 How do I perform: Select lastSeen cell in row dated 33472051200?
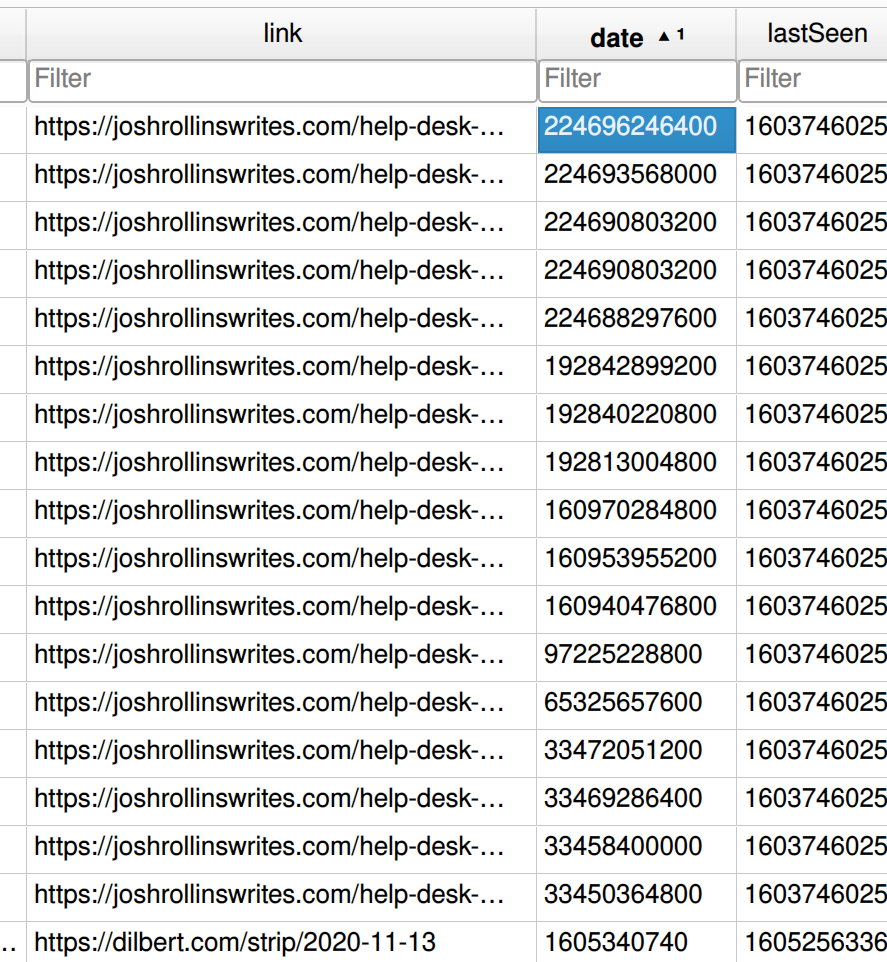pos(812,753)
